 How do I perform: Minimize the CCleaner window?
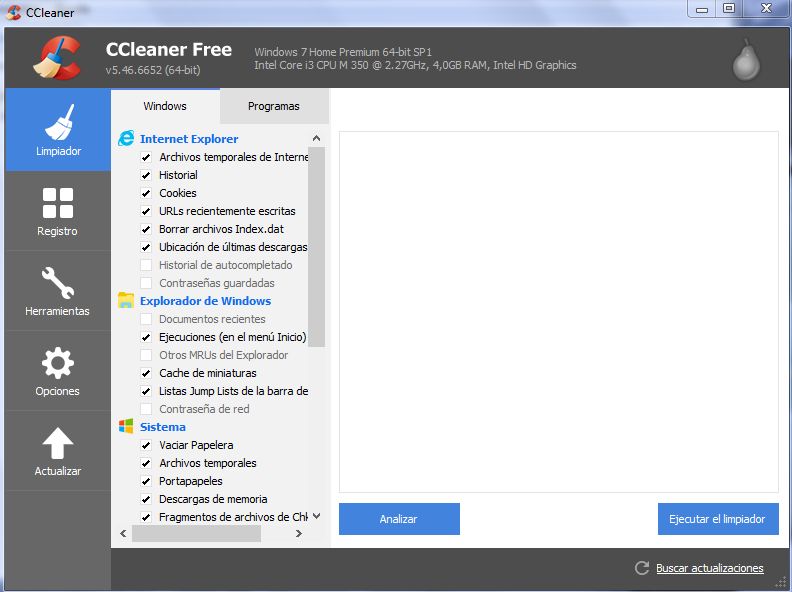[702, 9]
